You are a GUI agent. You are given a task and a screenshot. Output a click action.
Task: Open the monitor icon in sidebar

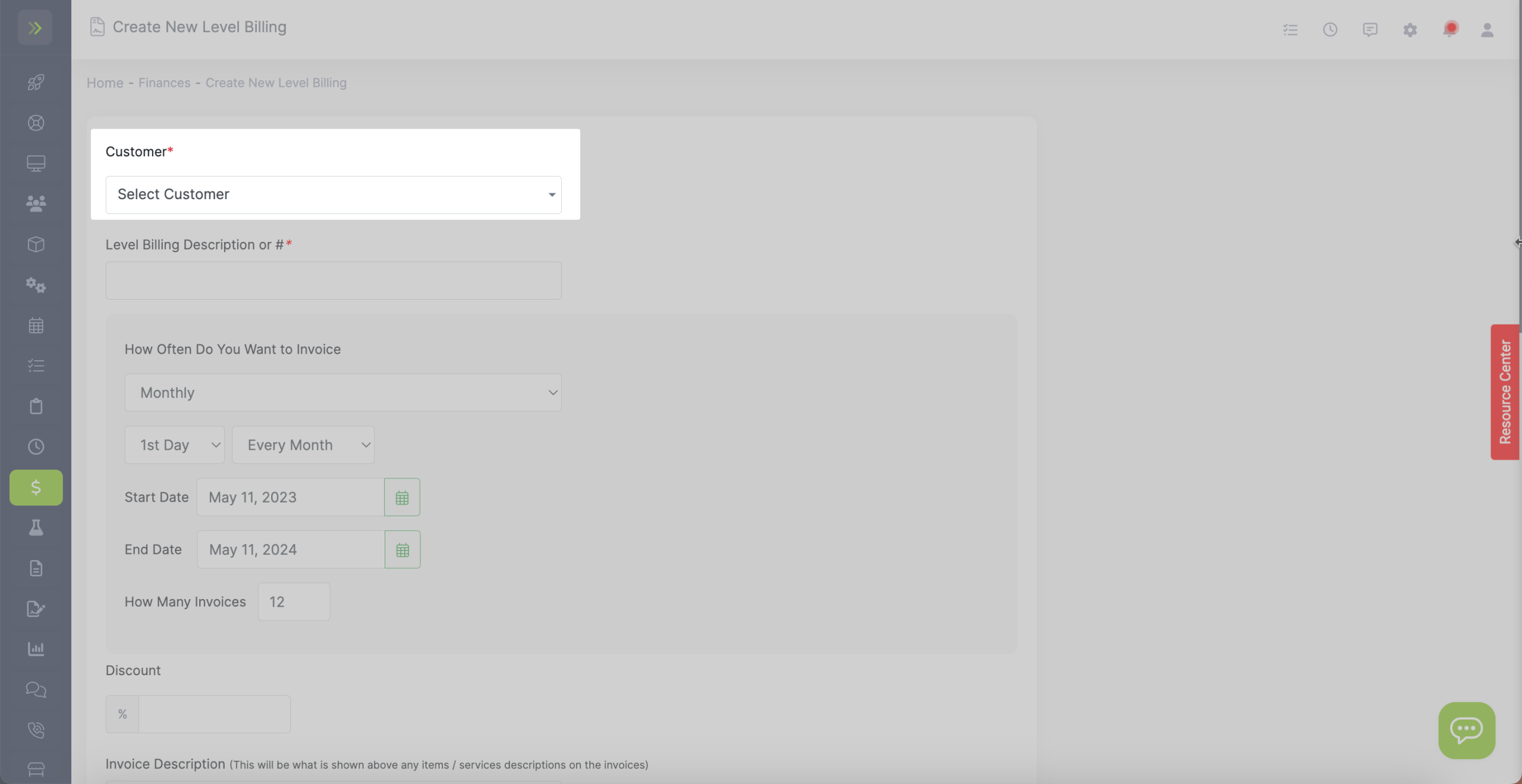click(x=36, y=163)
